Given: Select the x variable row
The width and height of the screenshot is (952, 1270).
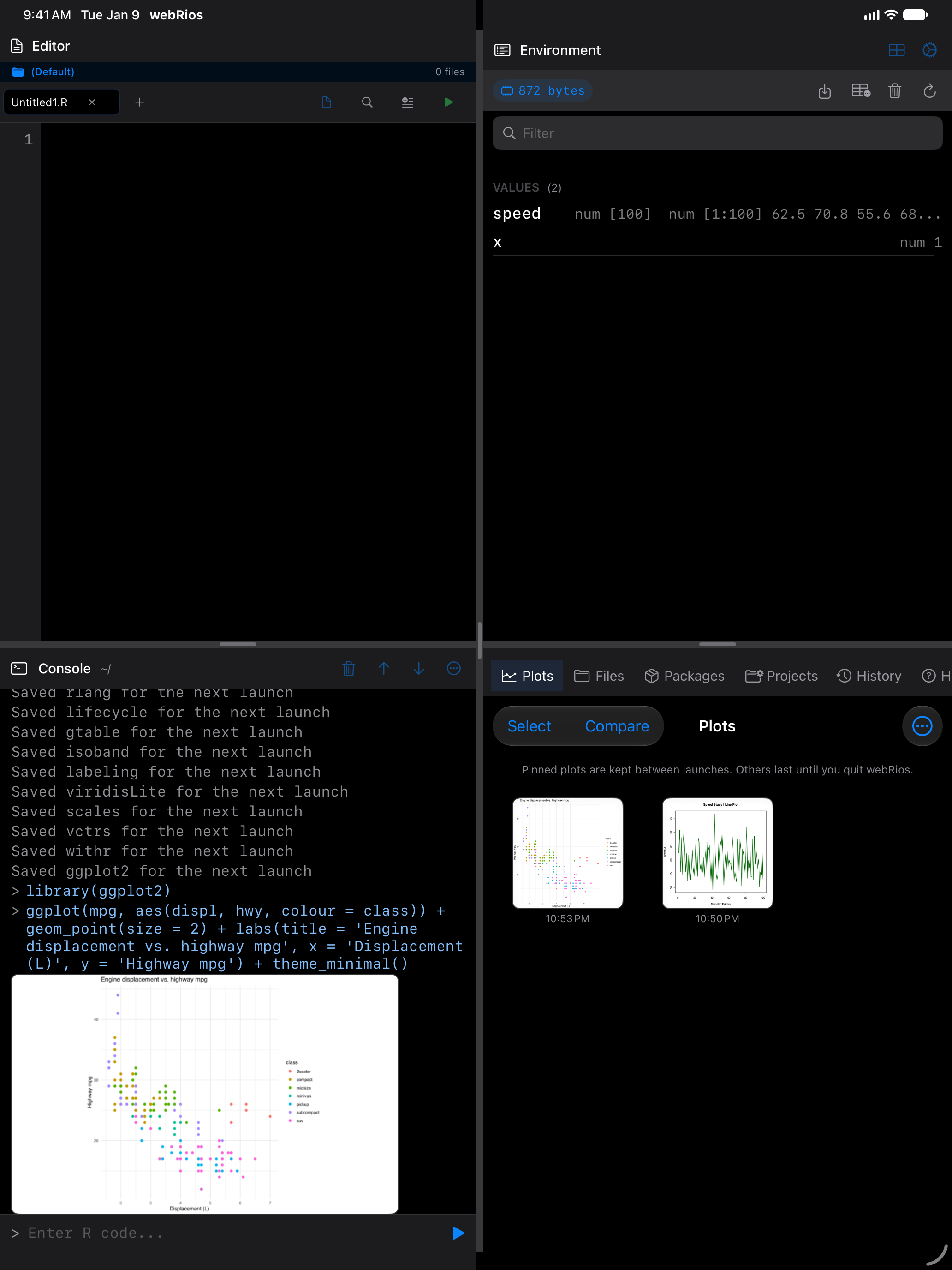Looking at the screenshot, I should (717, 242).
